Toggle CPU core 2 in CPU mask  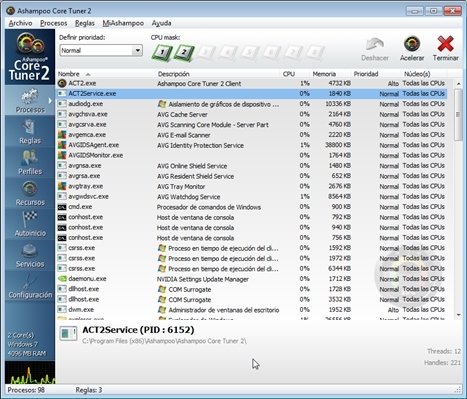coord(184,52)
